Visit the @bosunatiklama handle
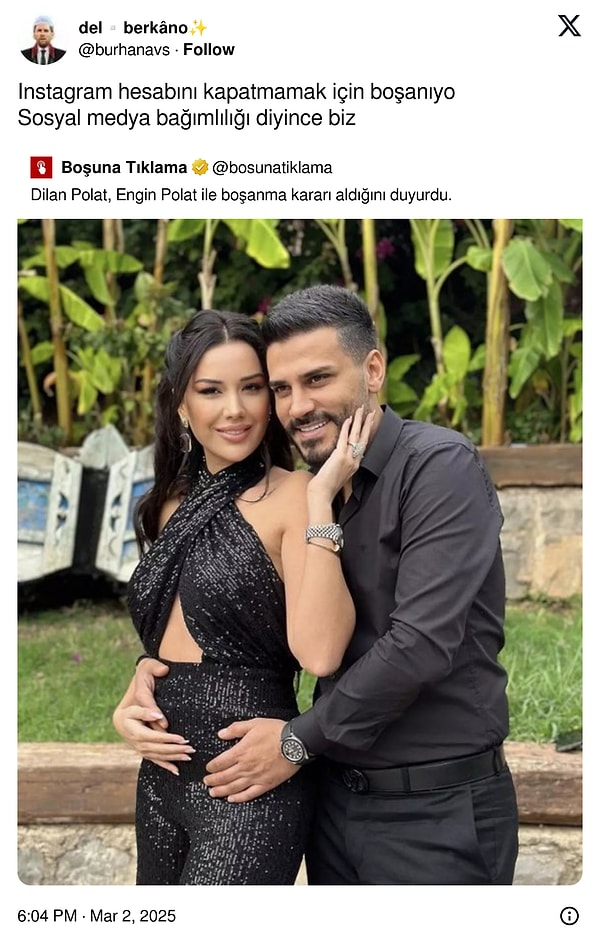This screenshot has height=946, width=600. point(272,167)
